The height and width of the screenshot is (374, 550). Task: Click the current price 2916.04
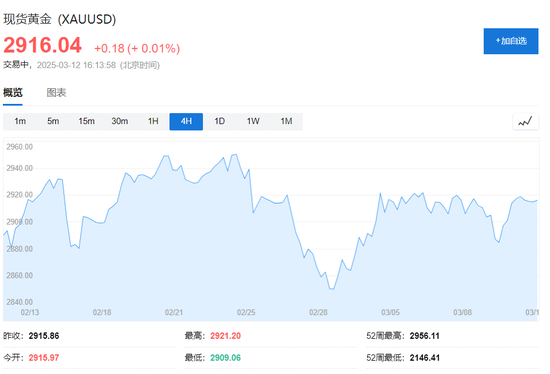coord(42,46)
